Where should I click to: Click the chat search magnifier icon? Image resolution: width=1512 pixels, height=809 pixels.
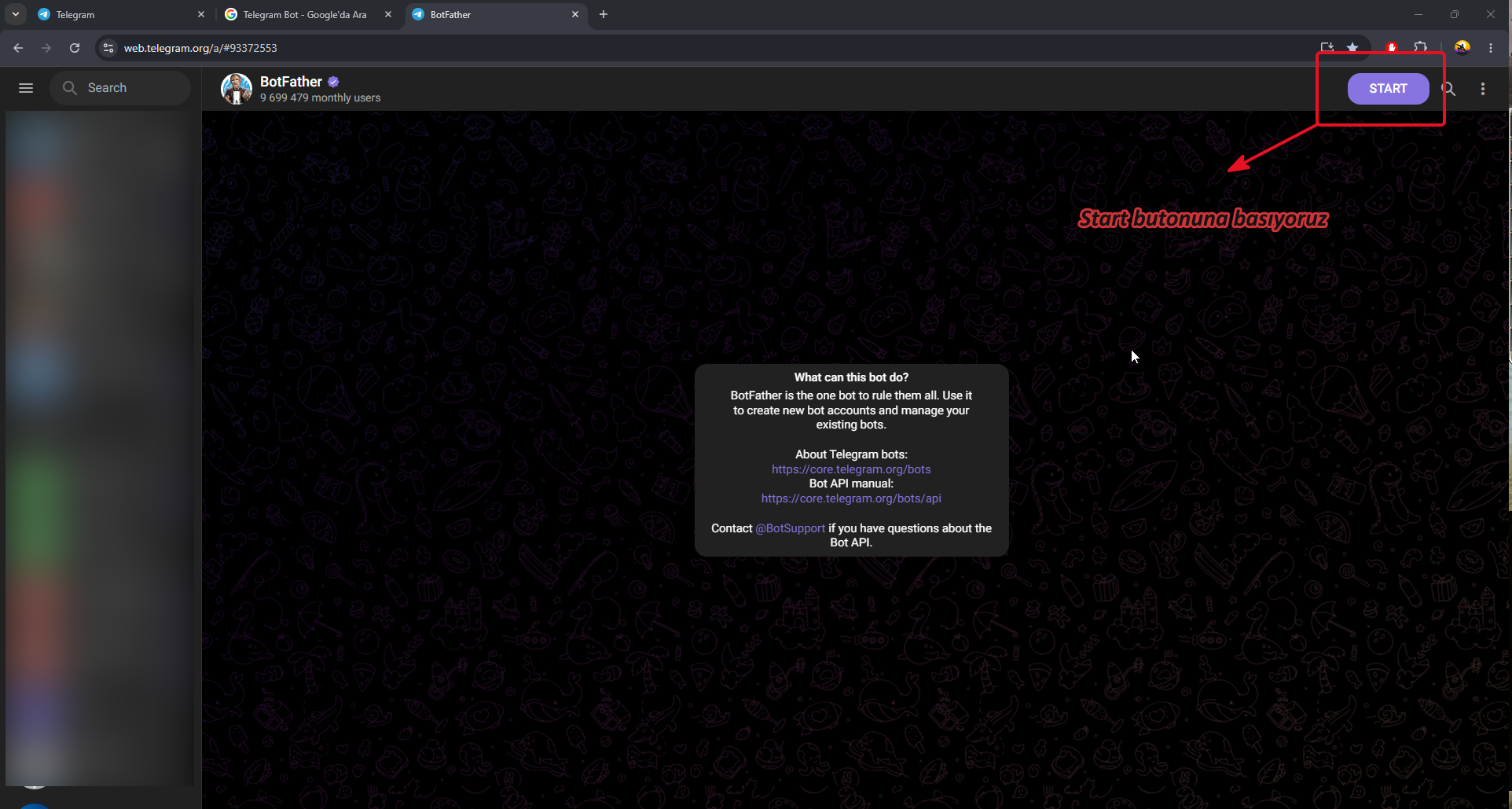[x=1449, y=89]
